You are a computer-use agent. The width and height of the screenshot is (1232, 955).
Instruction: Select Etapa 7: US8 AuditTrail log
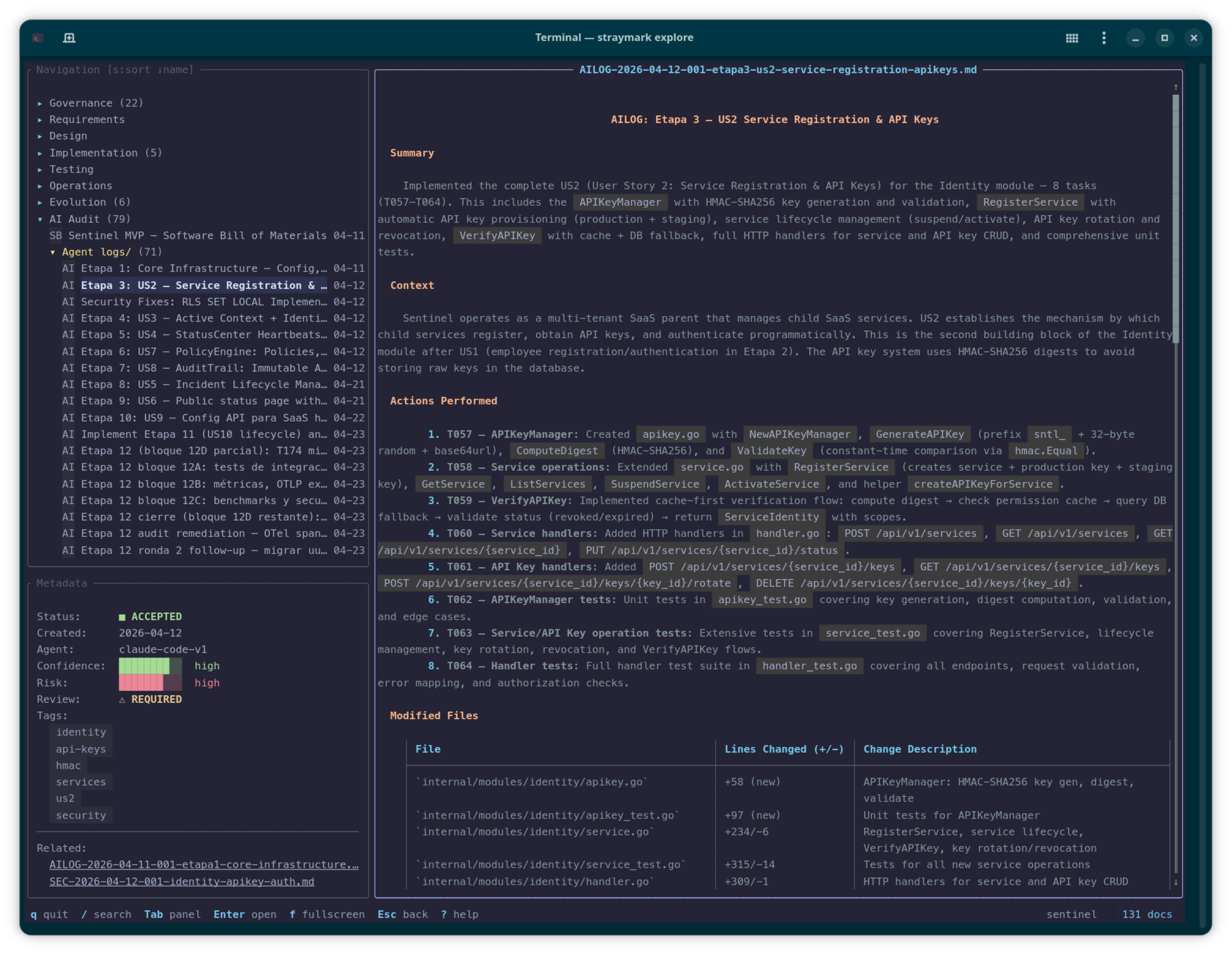[x=213, y=368]
